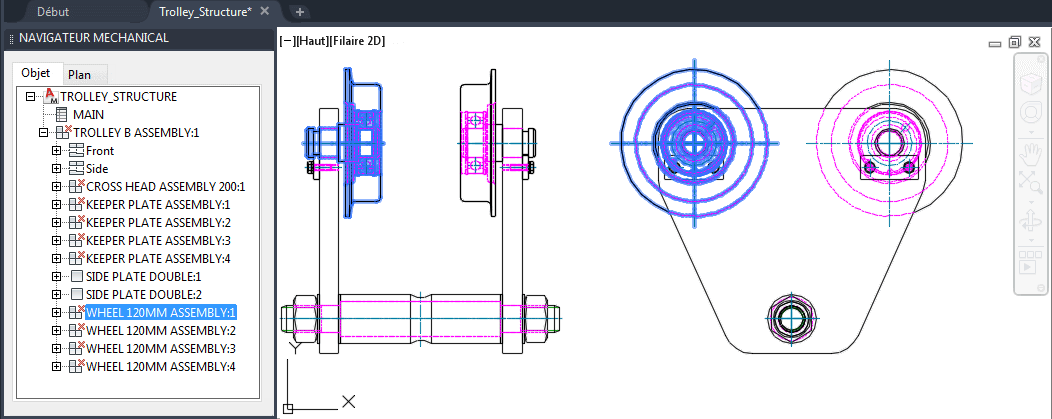Image resolution: width=1052 pixels, height=419 pixels.
Task: Add a new drawing tab with plus
Action: click(300, 11)
